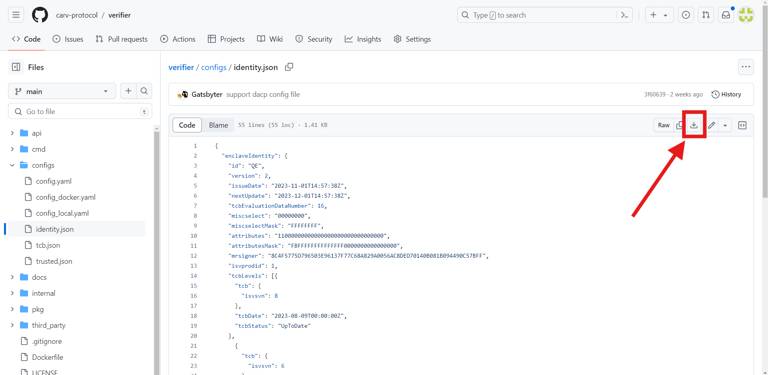Switch to Code view toggle

187,125
